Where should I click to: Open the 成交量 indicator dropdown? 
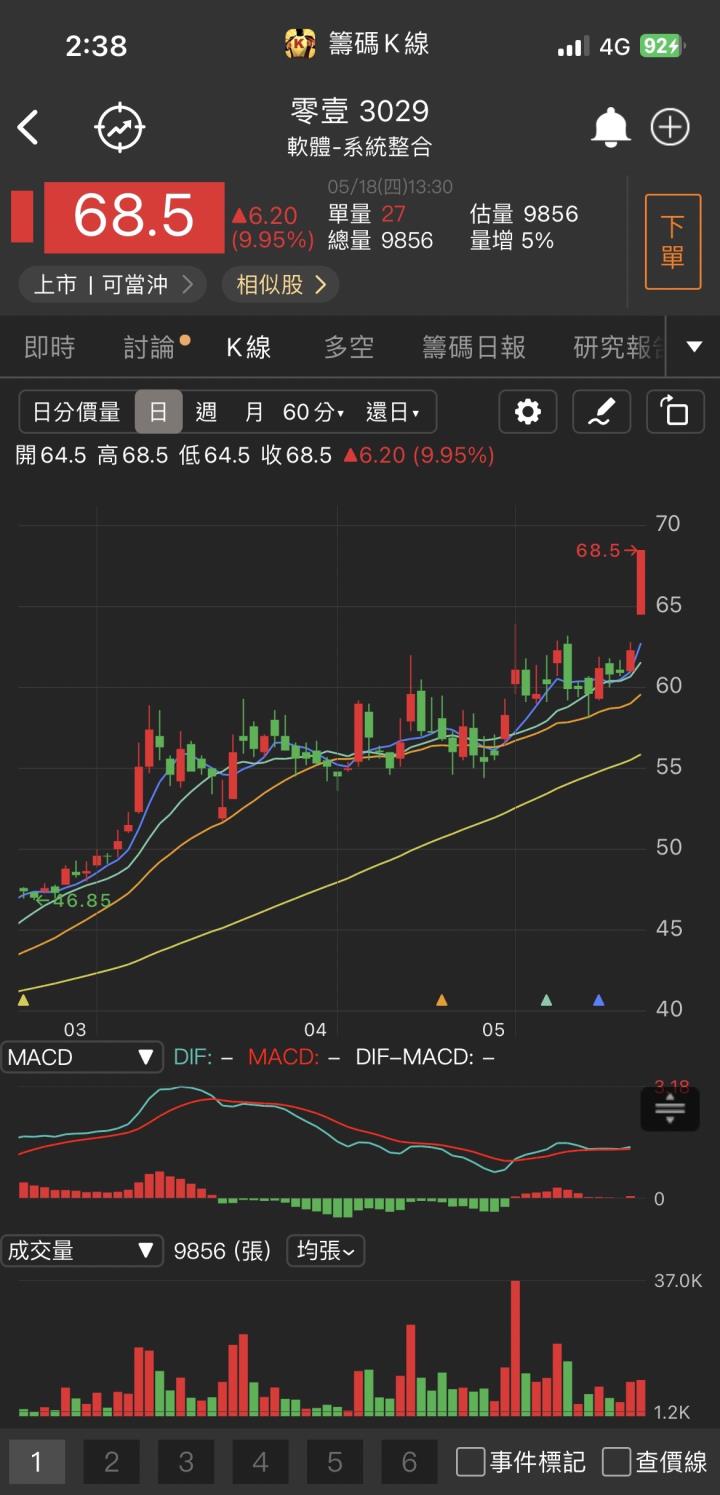pos(81,1250)
